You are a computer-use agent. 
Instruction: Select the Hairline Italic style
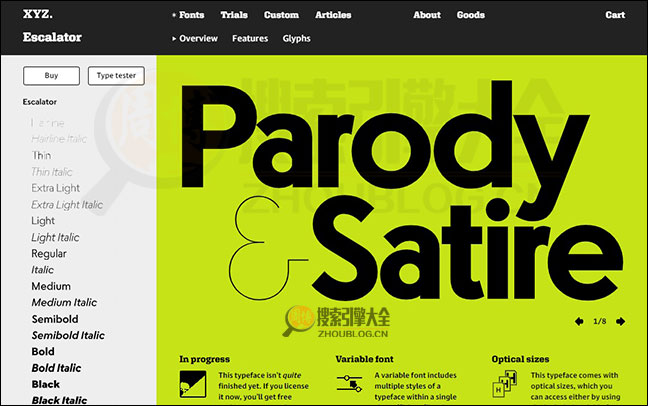tap(59, 139)
